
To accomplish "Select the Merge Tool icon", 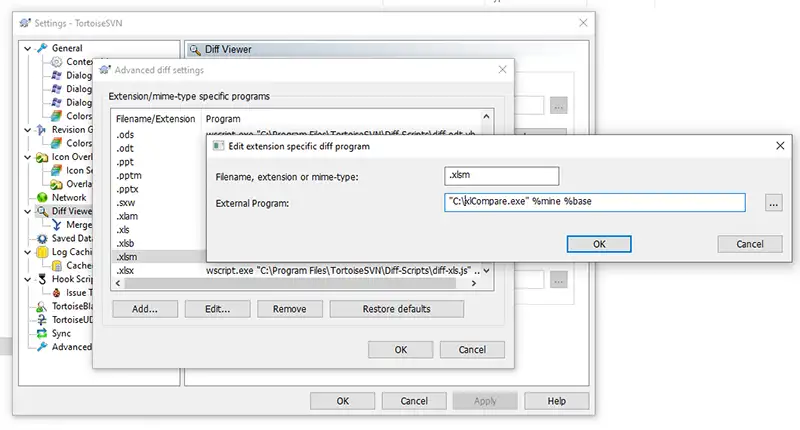I will [x=56, y=225].
